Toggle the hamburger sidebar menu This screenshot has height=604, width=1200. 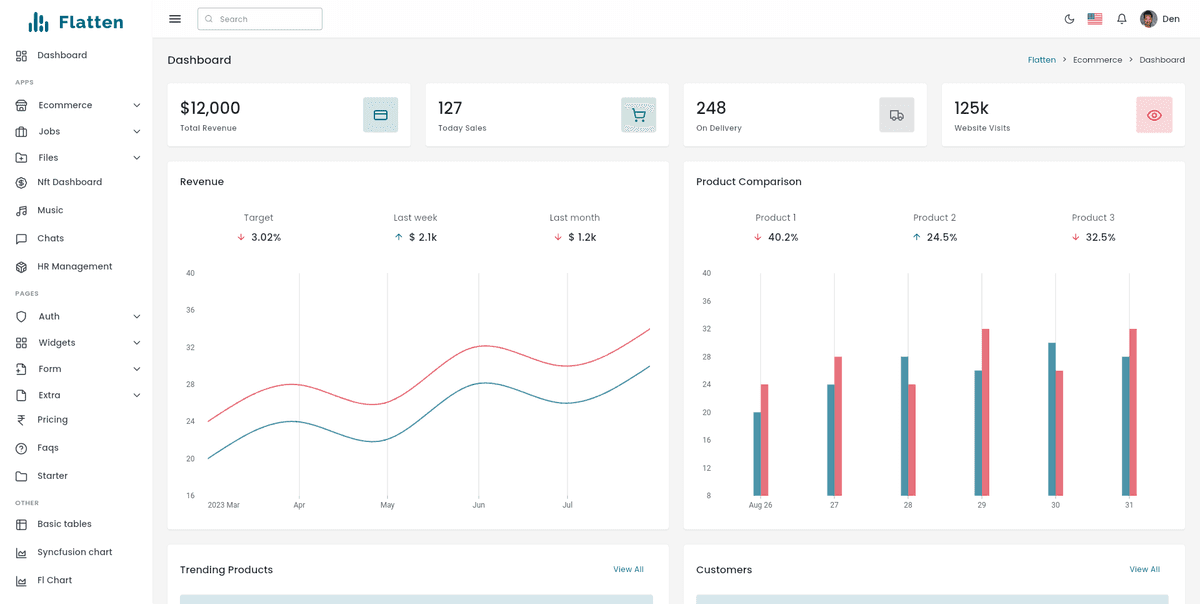(x=175, y=19)
